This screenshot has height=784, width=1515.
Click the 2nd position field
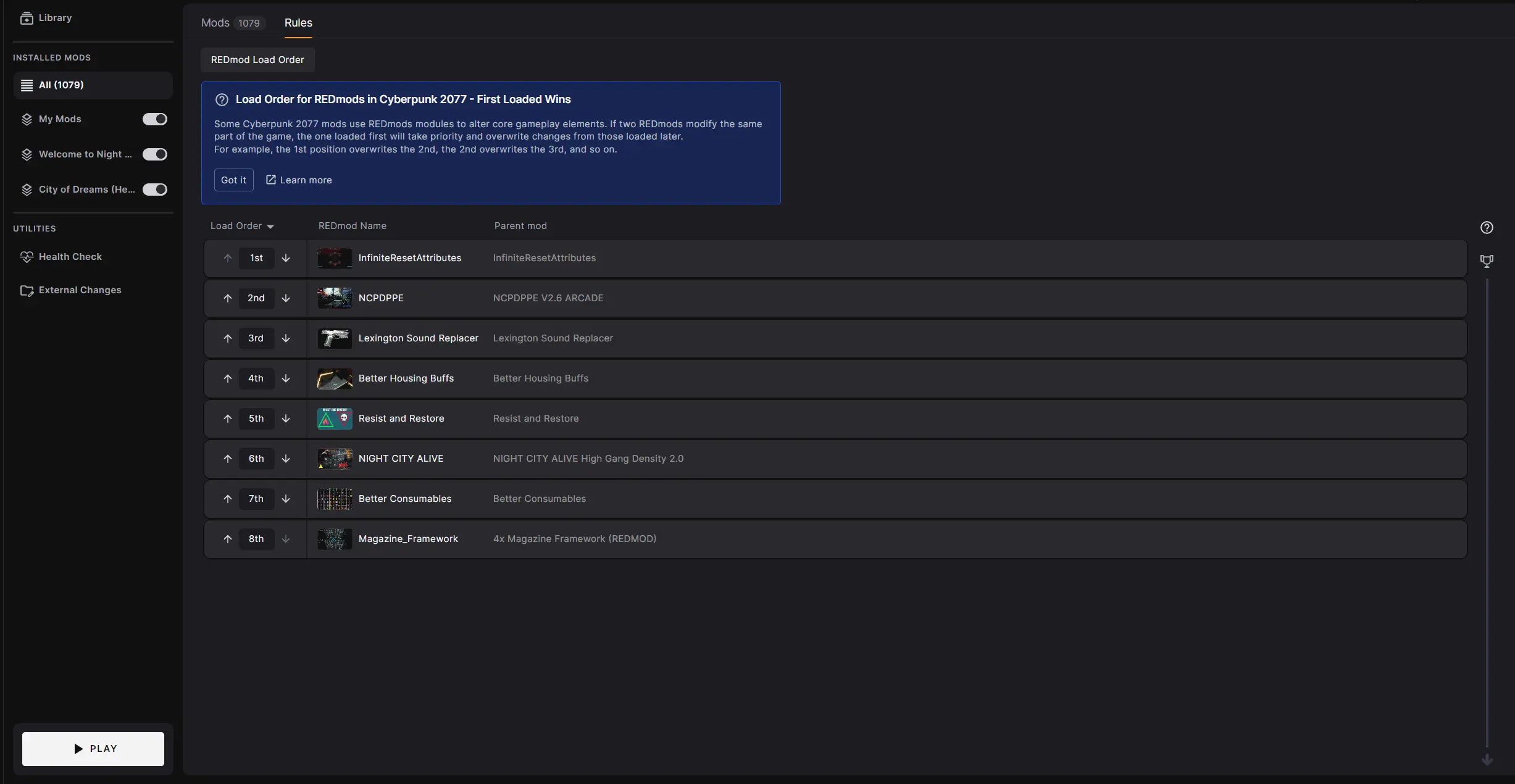[x=256, y=298]
